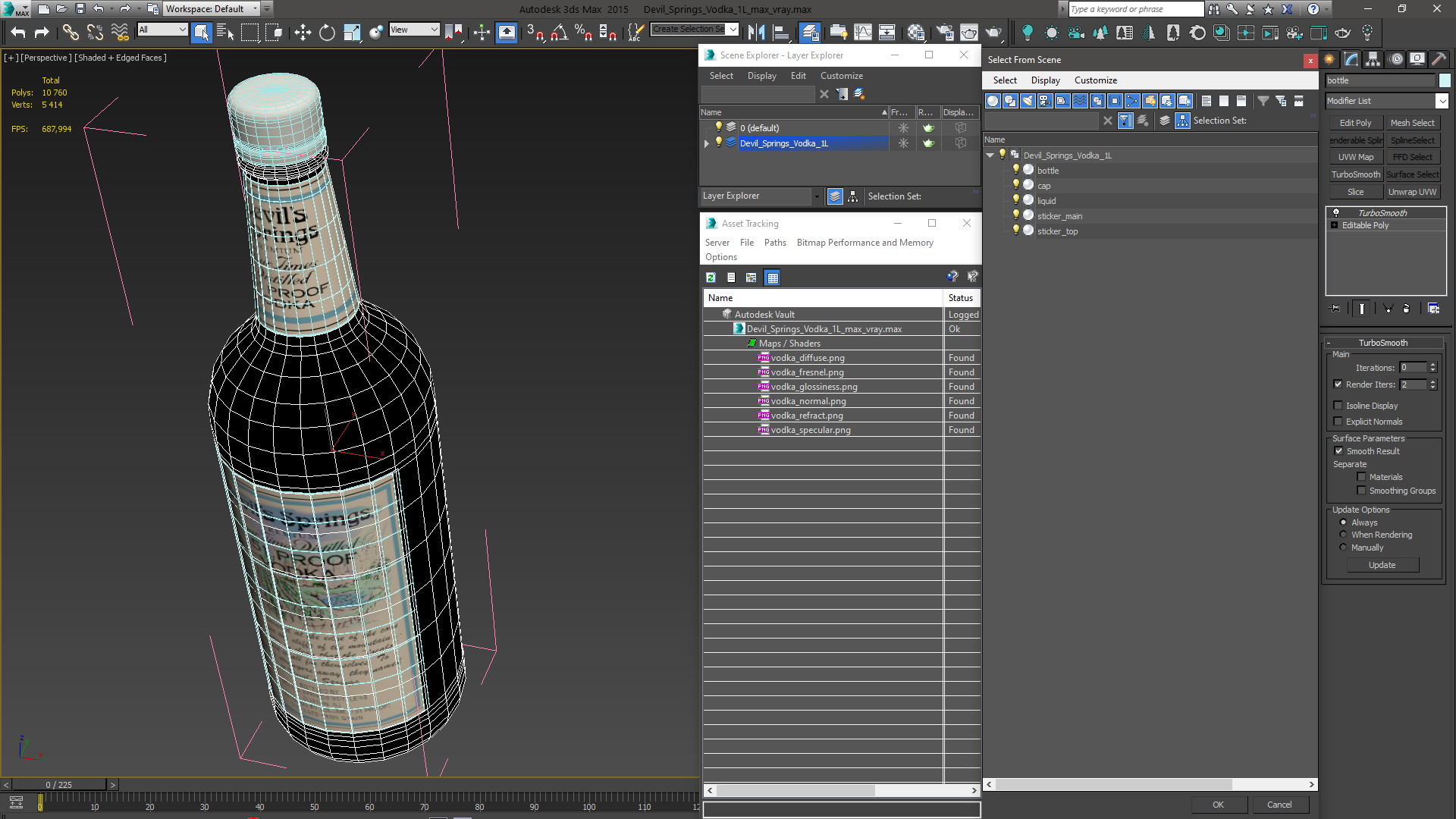Toggle TurboSmooth modifier light bulb in stack
The image size is (1456, 819).
[1336, 213]
